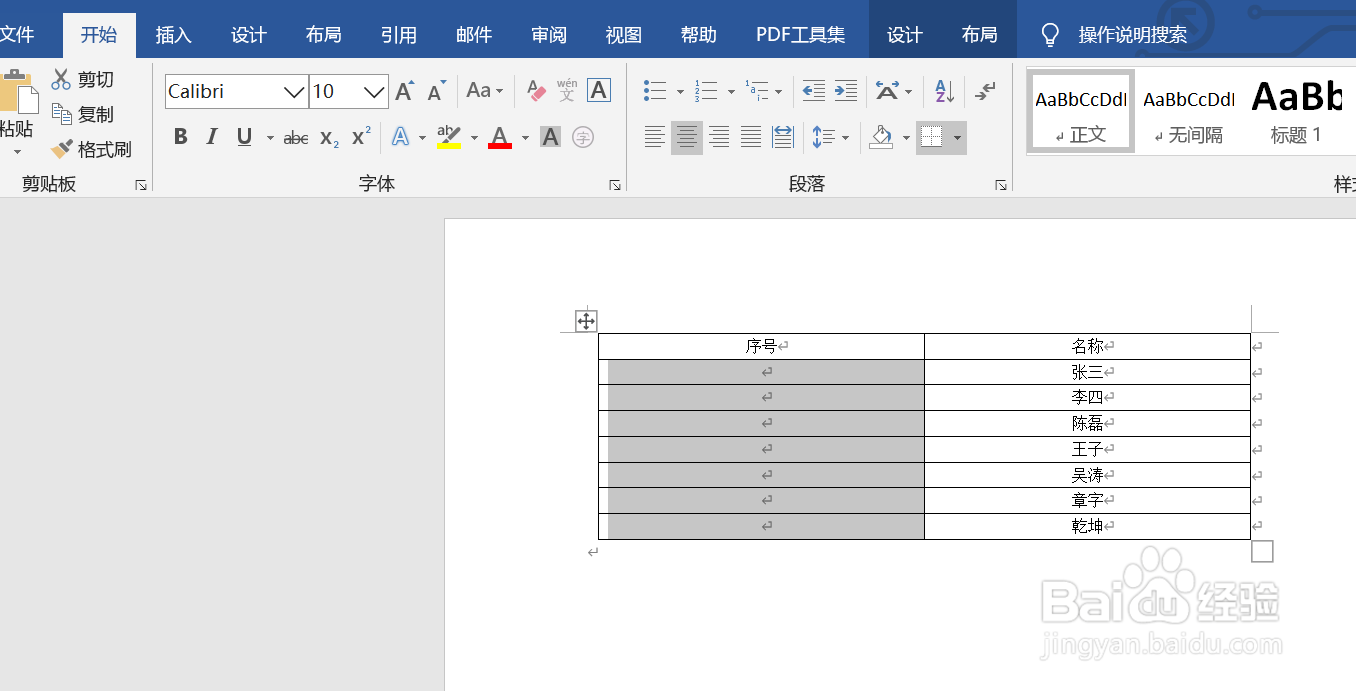Toggle Italic formatting
This screenshot has width=1356, height=691.
[212, 137]
